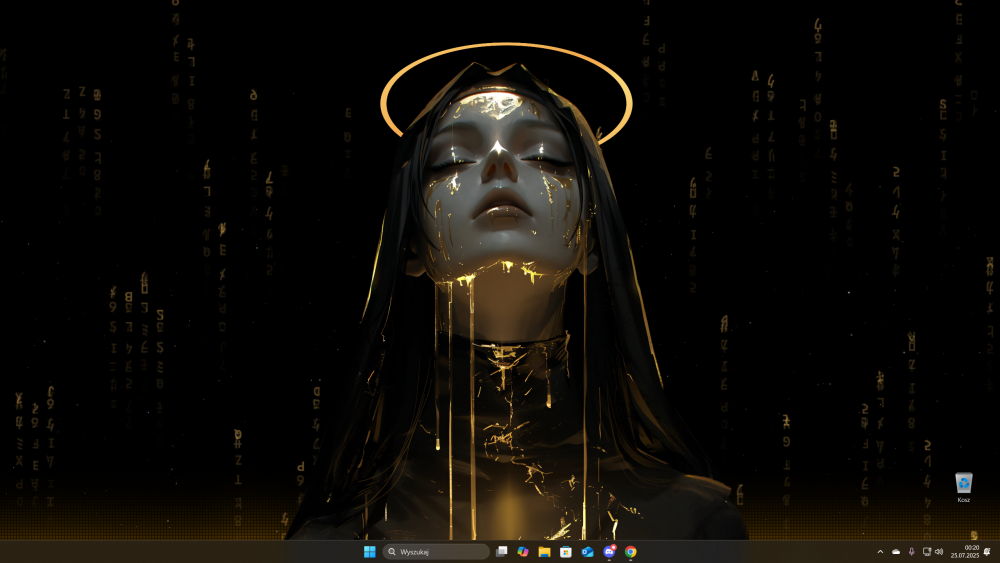Open clock and date 25.07.2025
The image size is (1000, 563).
965,552
